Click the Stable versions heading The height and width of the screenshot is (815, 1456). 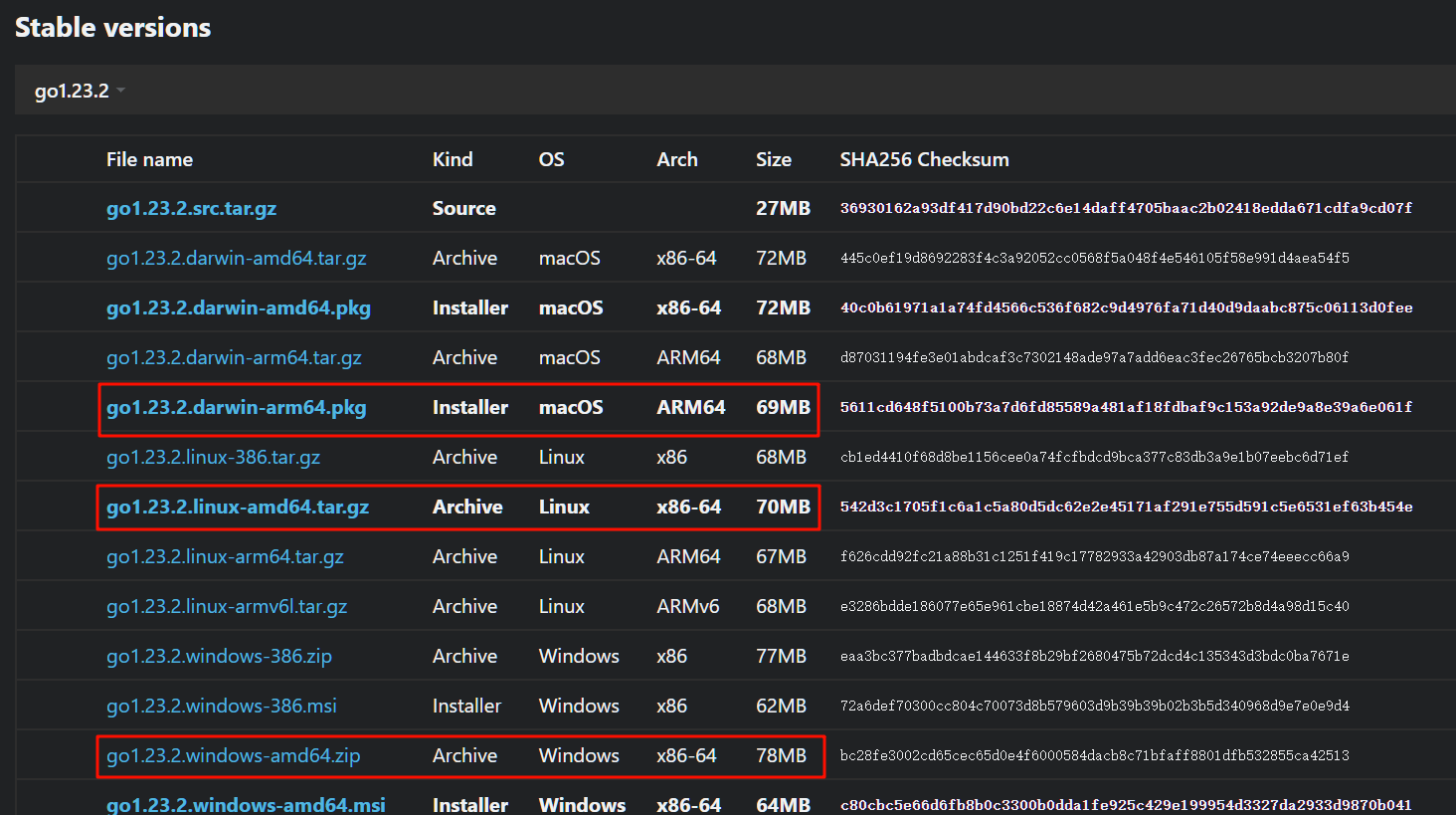tap(112, 27)
